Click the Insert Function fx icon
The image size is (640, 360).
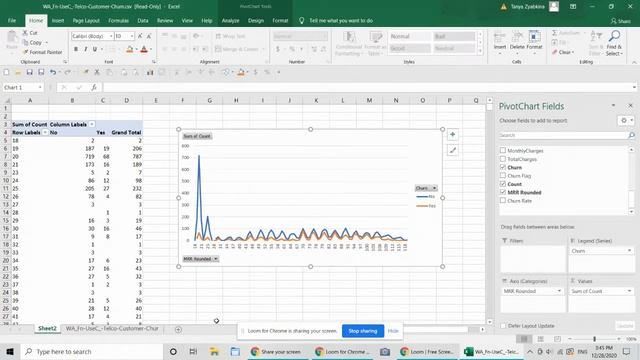tap(94, 87)
